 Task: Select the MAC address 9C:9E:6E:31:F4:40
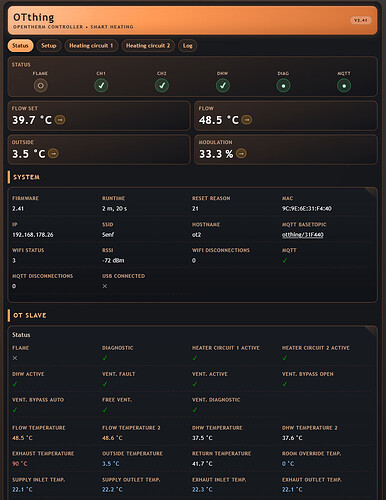(307, 209)
